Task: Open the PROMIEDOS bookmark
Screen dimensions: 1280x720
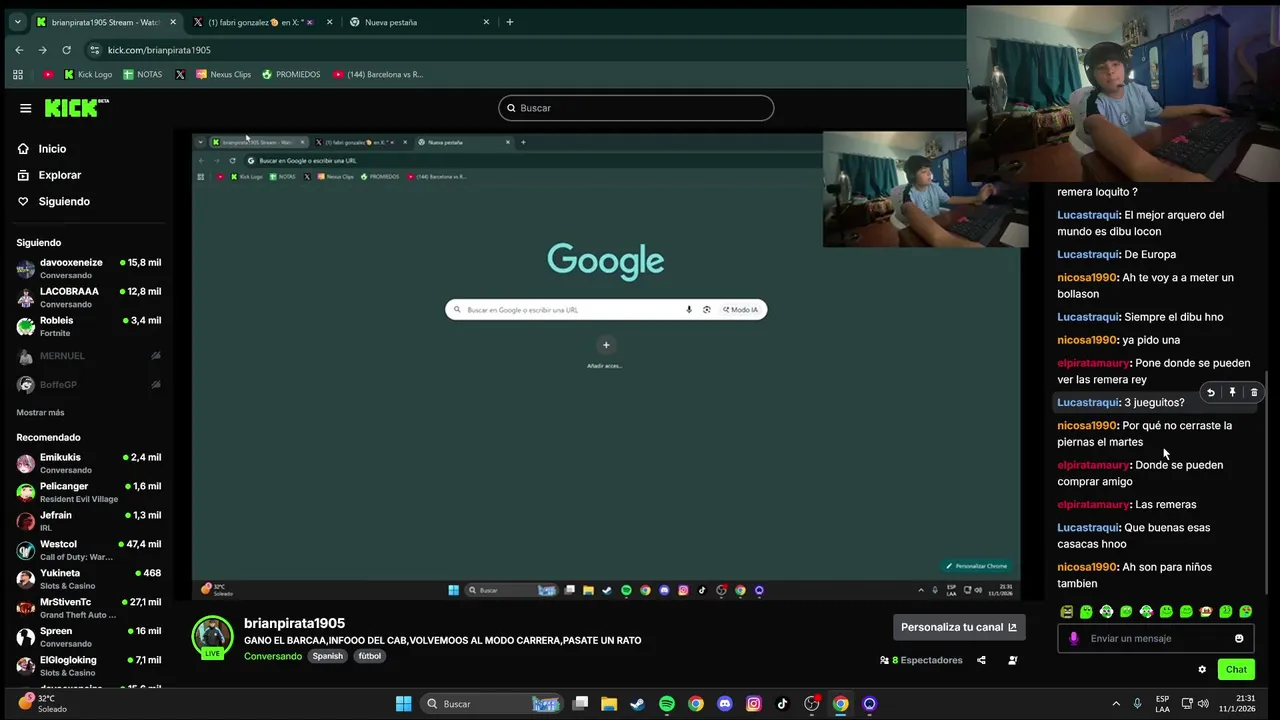Action: pyautogui.click(x=291, y=74)
